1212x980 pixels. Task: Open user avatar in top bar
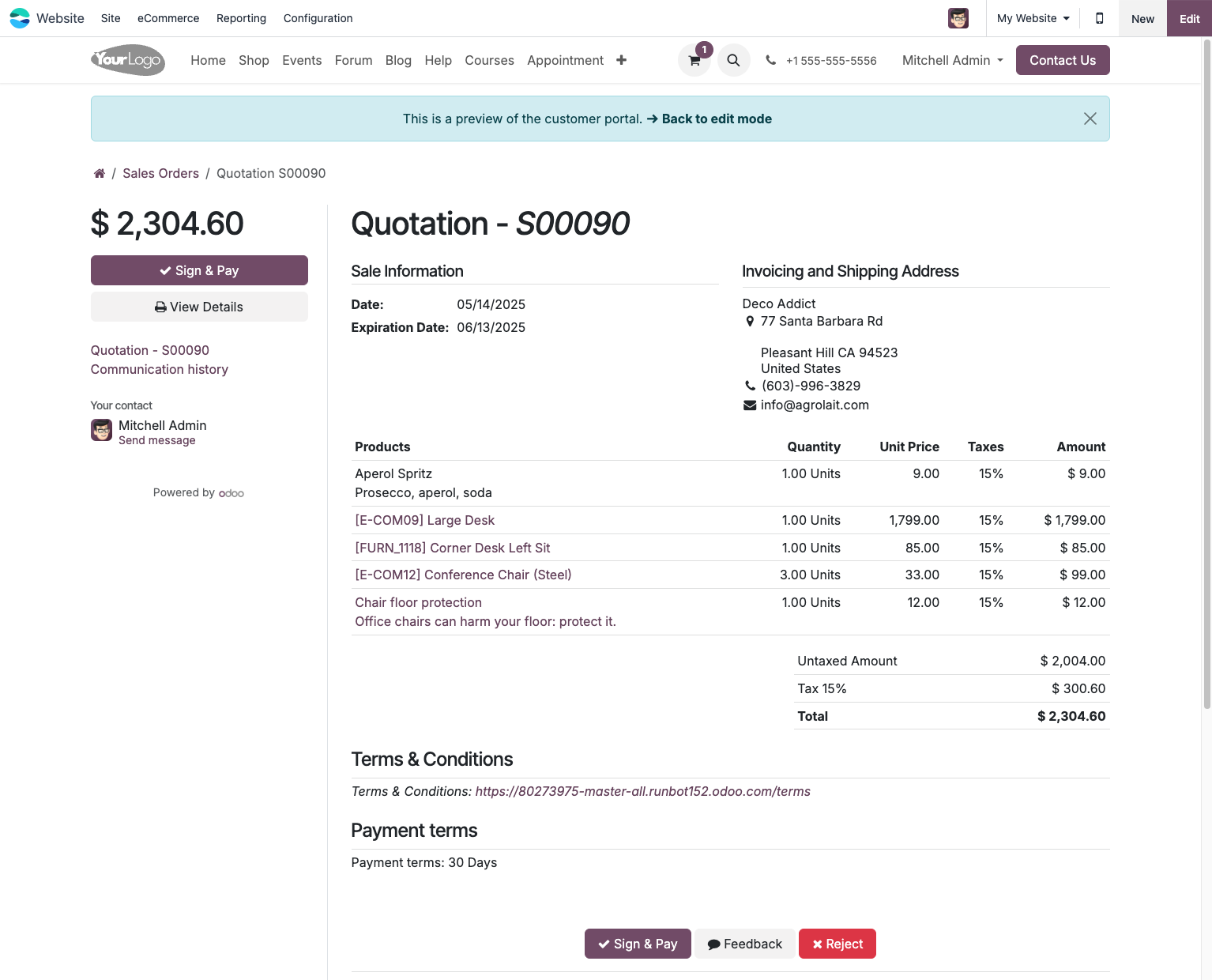click(x=958, y=18)
